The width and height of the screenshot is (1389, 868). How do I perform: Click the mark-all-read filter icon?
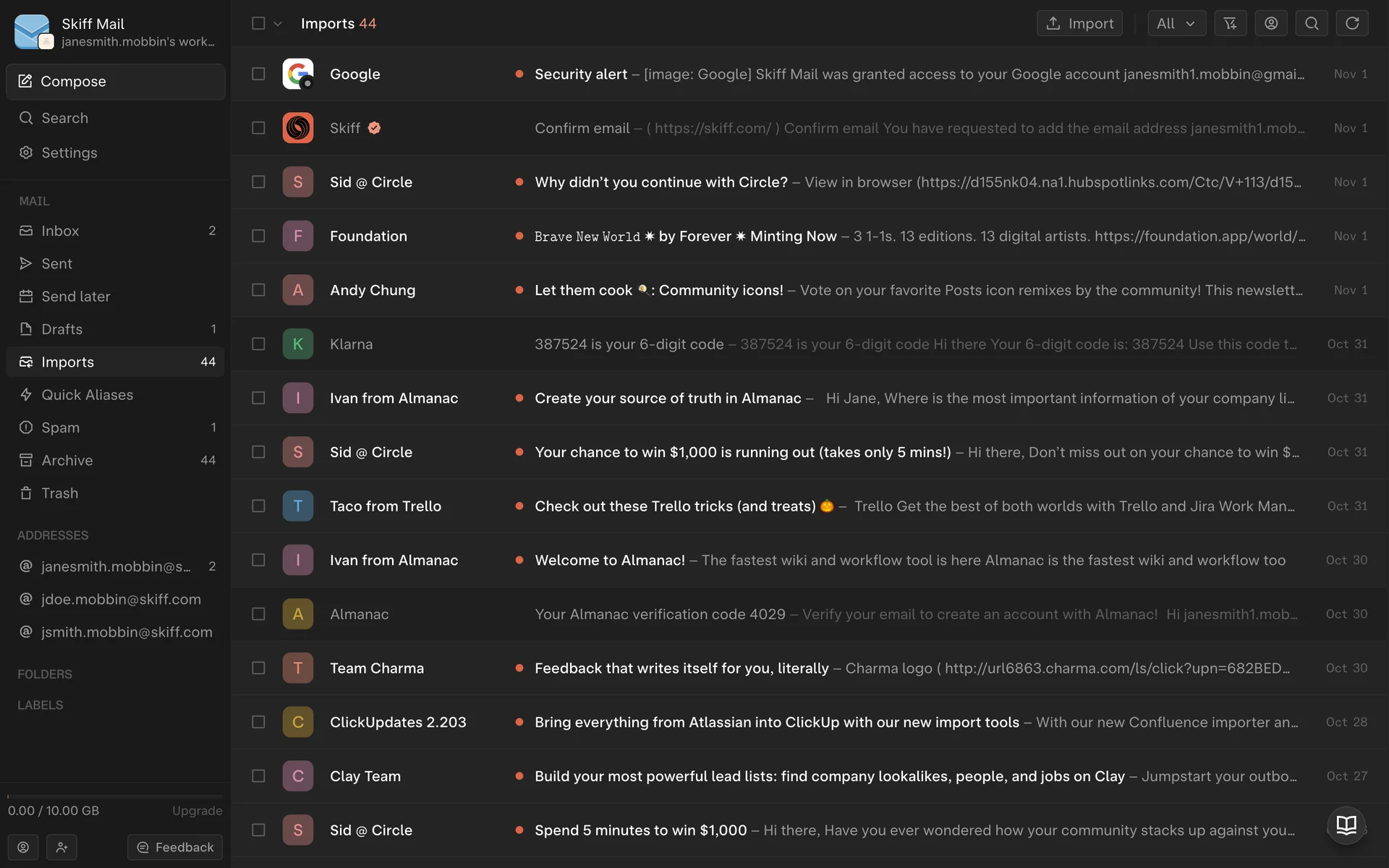click(x=1230, y=23)
